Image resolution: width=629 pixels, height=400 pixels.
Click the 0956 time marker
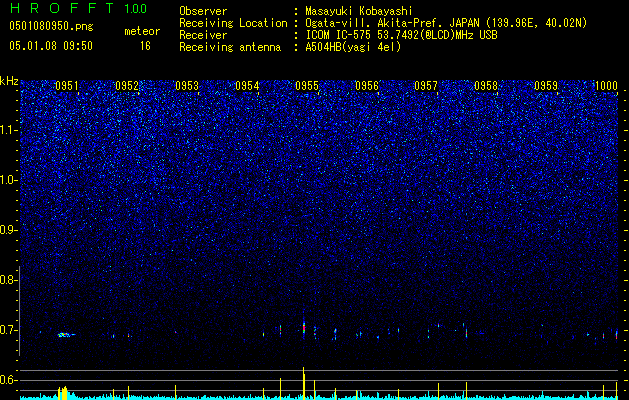pos(367,86)
